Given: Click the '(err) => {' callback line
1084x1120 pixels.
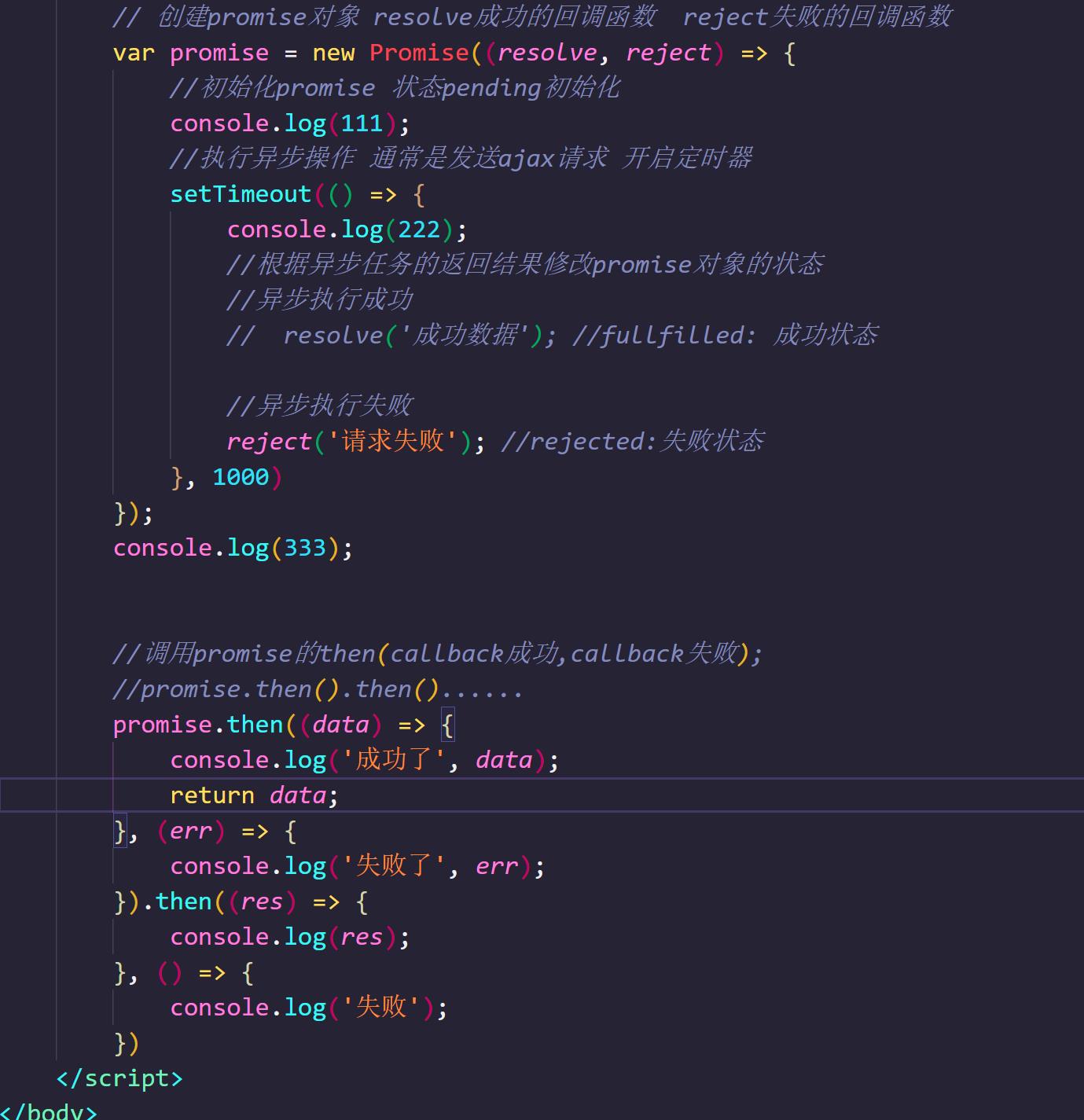Looking at the screenshot, I should (x=206, y=831).
